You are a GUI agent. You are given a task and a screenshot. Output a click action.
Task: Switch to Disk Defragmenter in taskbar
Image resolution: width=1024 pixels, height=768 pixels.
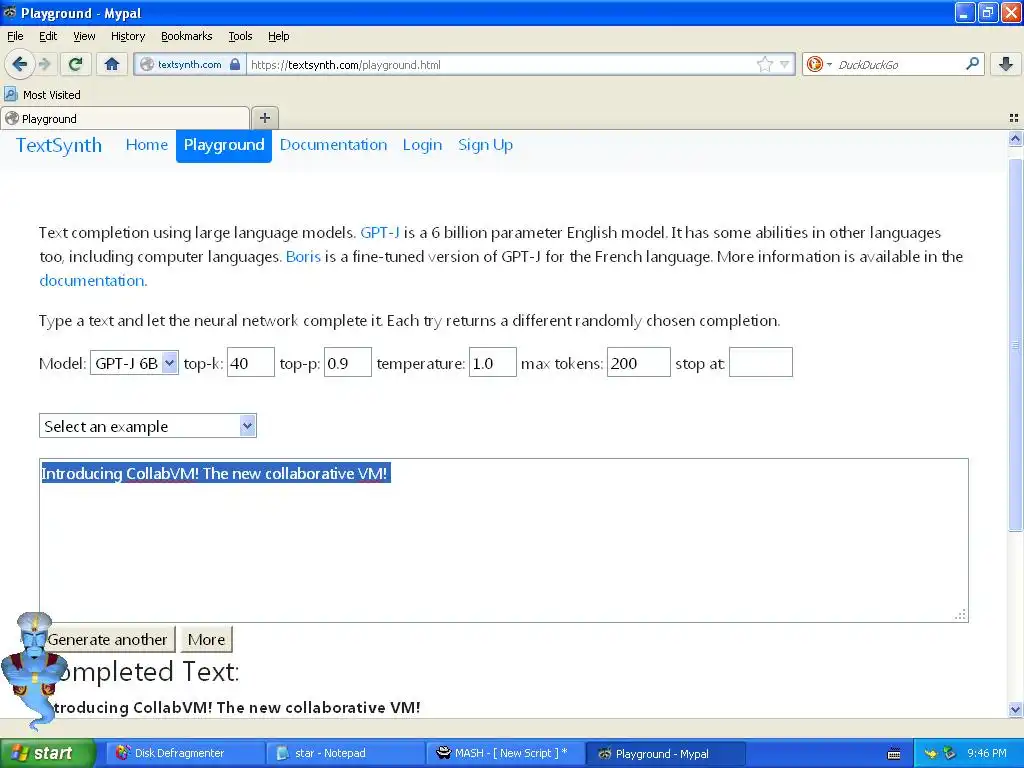[185, 753]
